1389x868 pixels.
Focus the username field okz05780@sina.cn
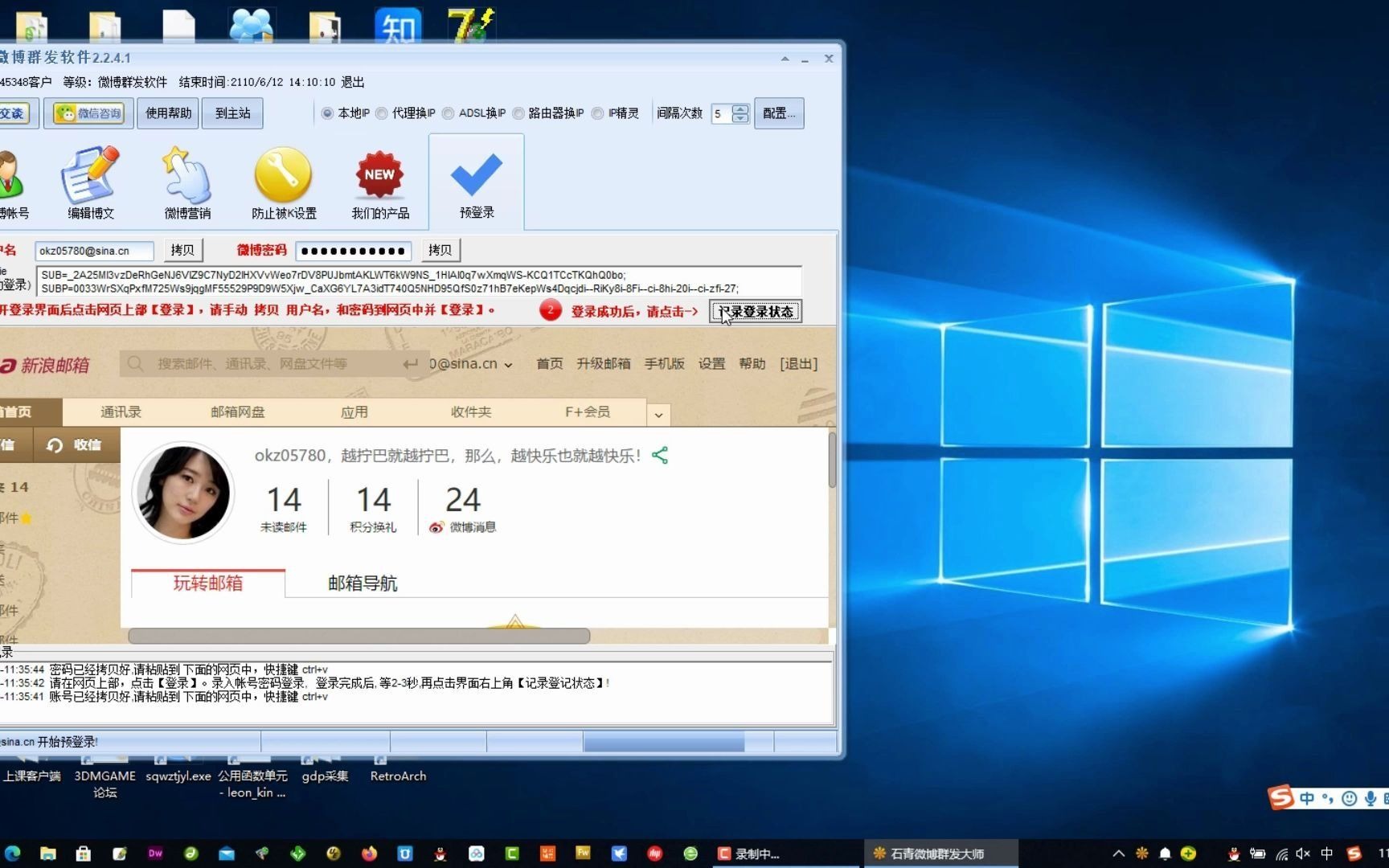(x=94, y=251)
